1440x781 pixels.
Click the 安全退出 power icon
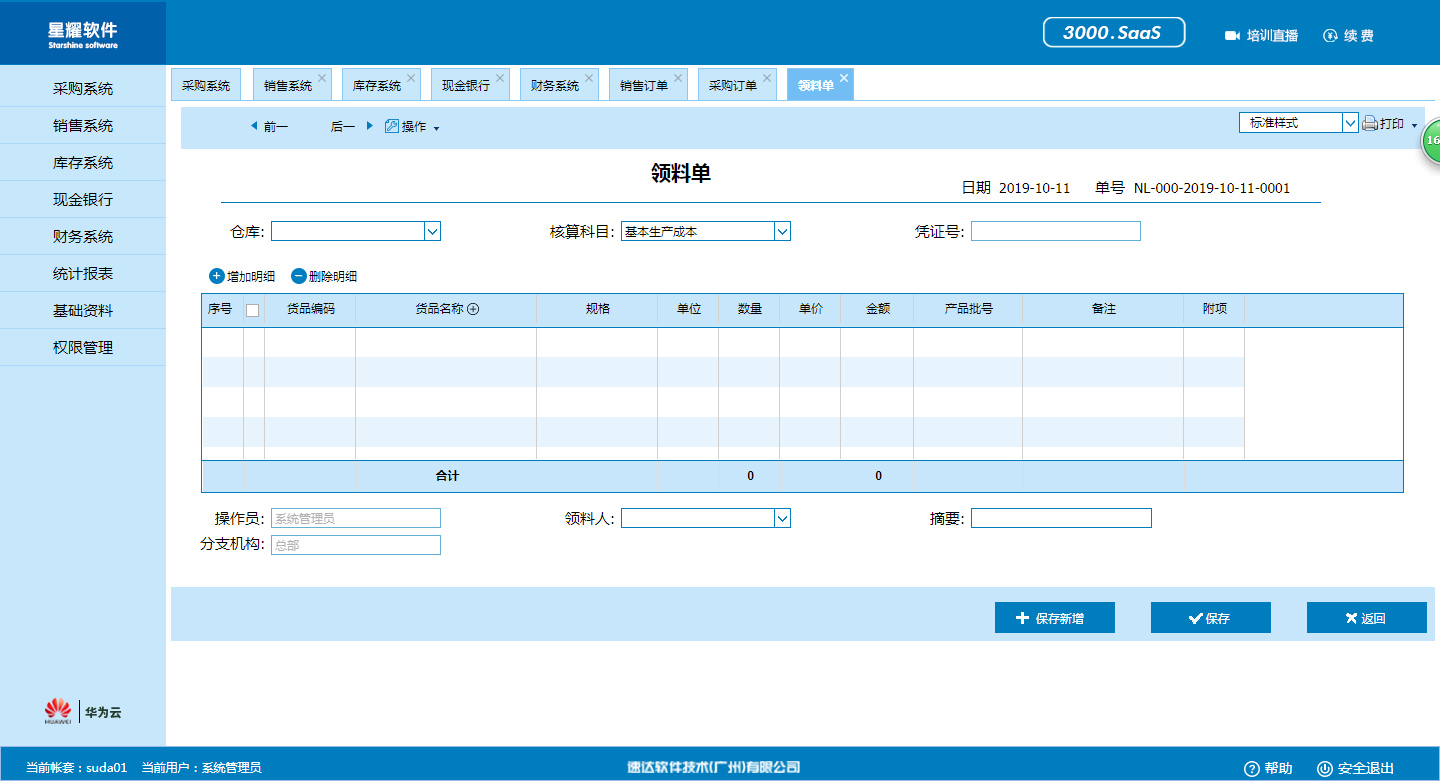tap(1325, 769)
